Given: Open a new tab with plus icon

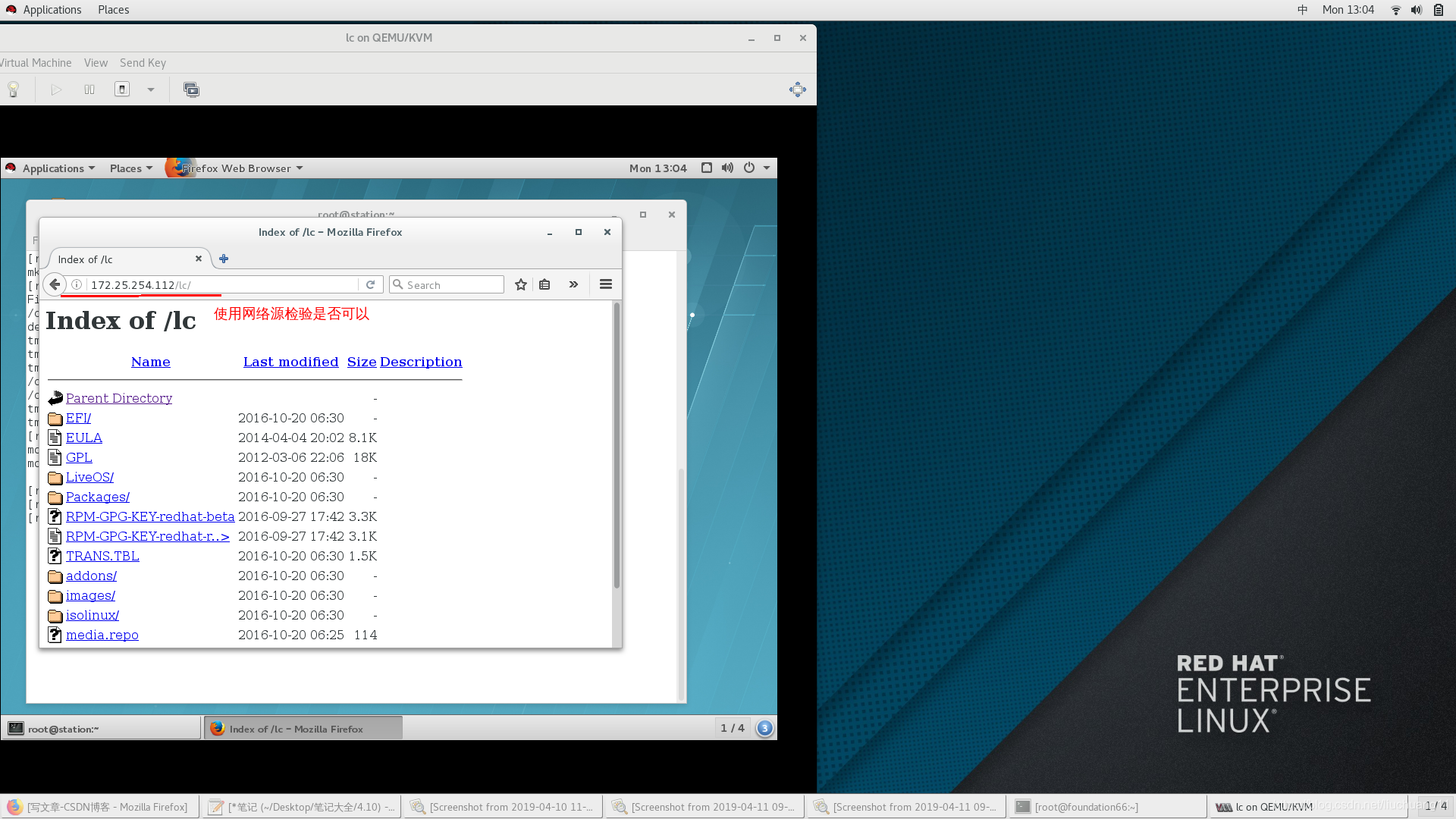Looking at the screenshot, I should point(224,259).
